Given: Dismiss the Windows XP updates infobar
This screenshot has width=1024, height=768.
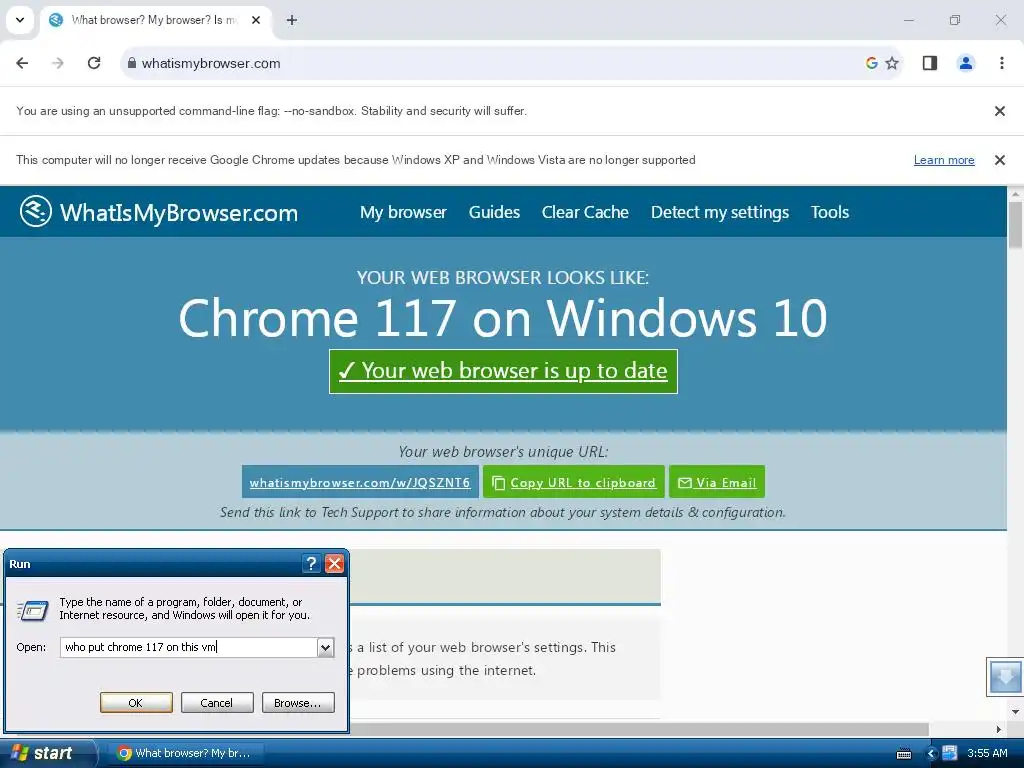Looking at the screenshot, I should [x=999, y=160].
